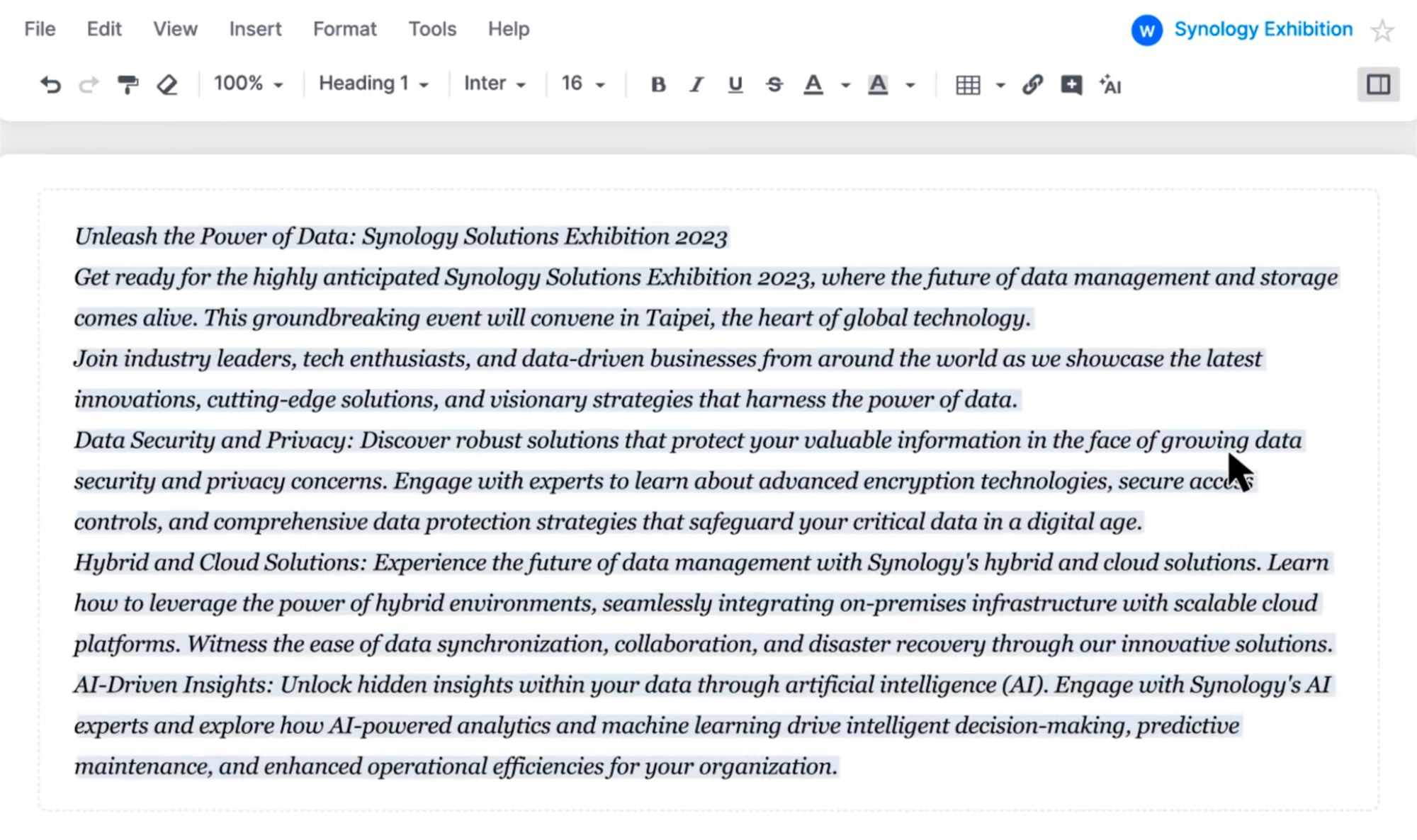1417x840 pixels.
Task: Click the words 'Hybrid and Cloud Solutions:'
Action: click(x=220, y=563)
